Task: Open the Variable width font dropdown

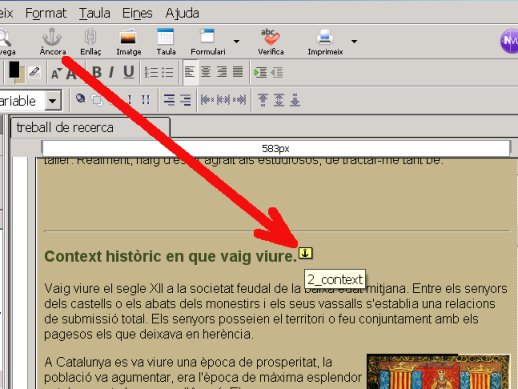Action: (53, 100)
